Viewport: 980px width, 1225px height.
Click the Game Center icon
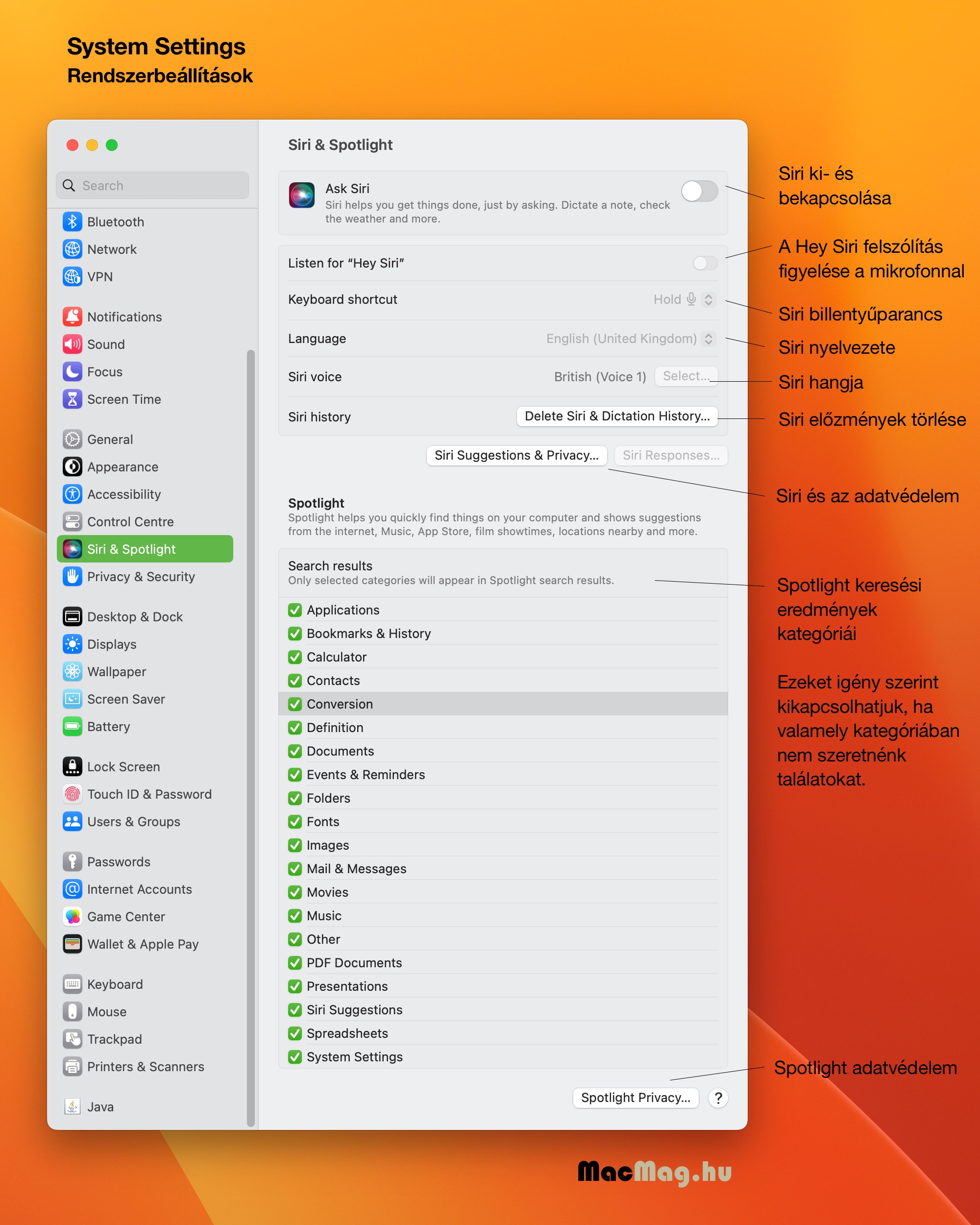coord(72,916)
